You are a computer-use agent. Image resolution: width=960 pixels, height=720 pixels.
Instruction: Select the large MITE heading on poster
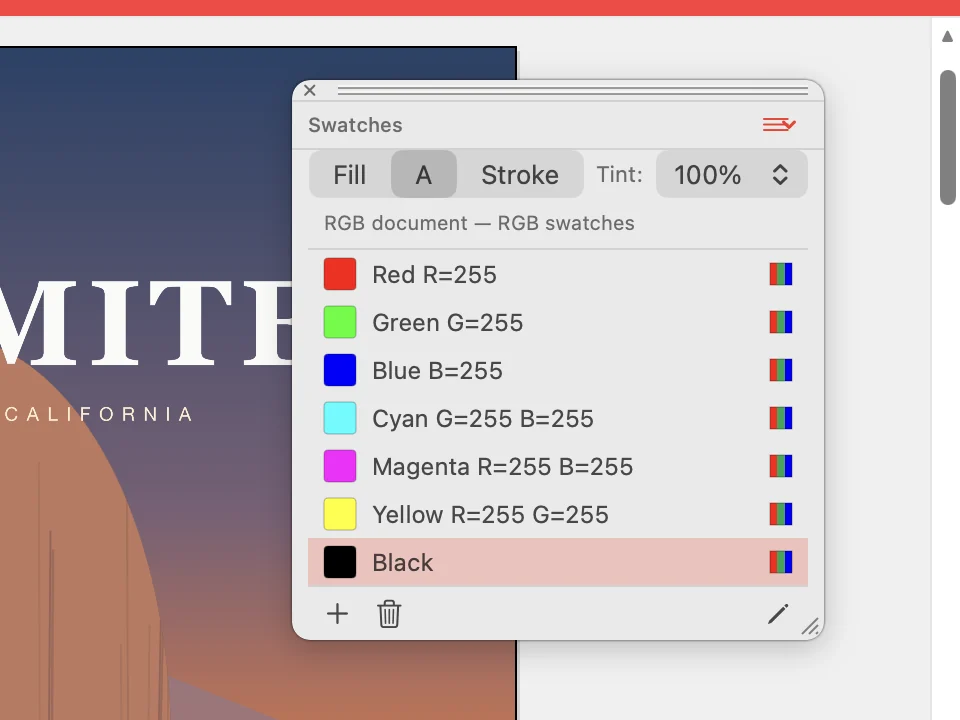coord(146,323)
